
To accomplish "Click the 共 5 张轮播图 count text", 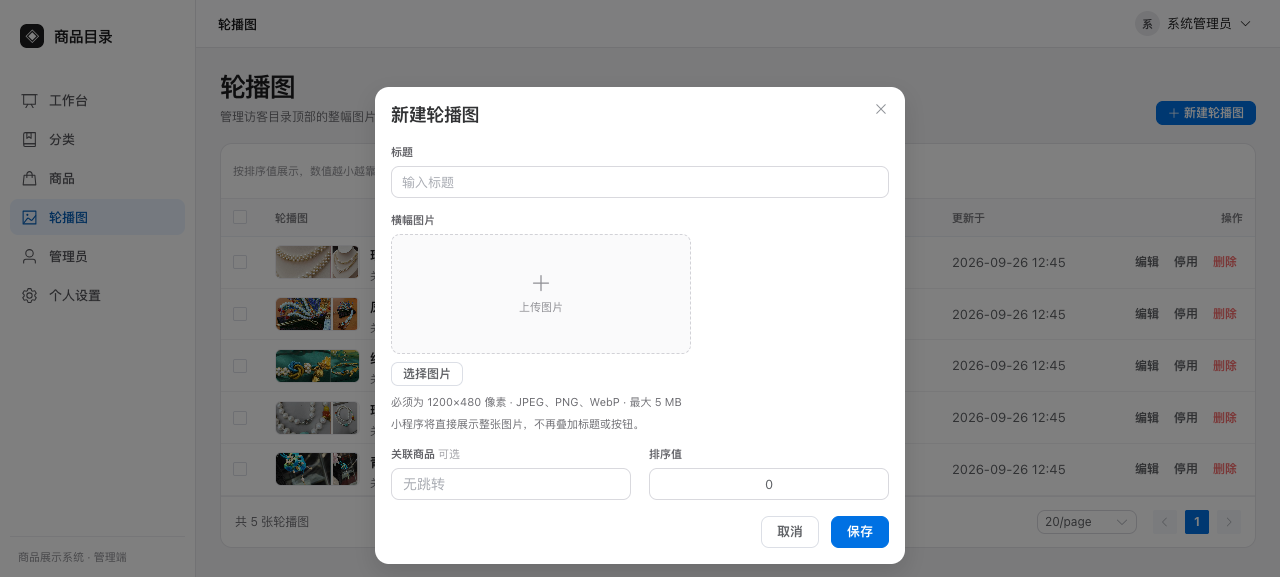I will click(x=272, y=522).
